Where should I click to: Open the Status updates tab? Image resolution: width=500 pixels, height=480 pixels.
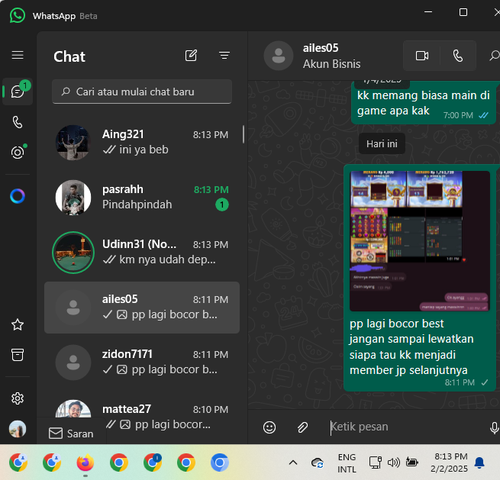[18, 152]
